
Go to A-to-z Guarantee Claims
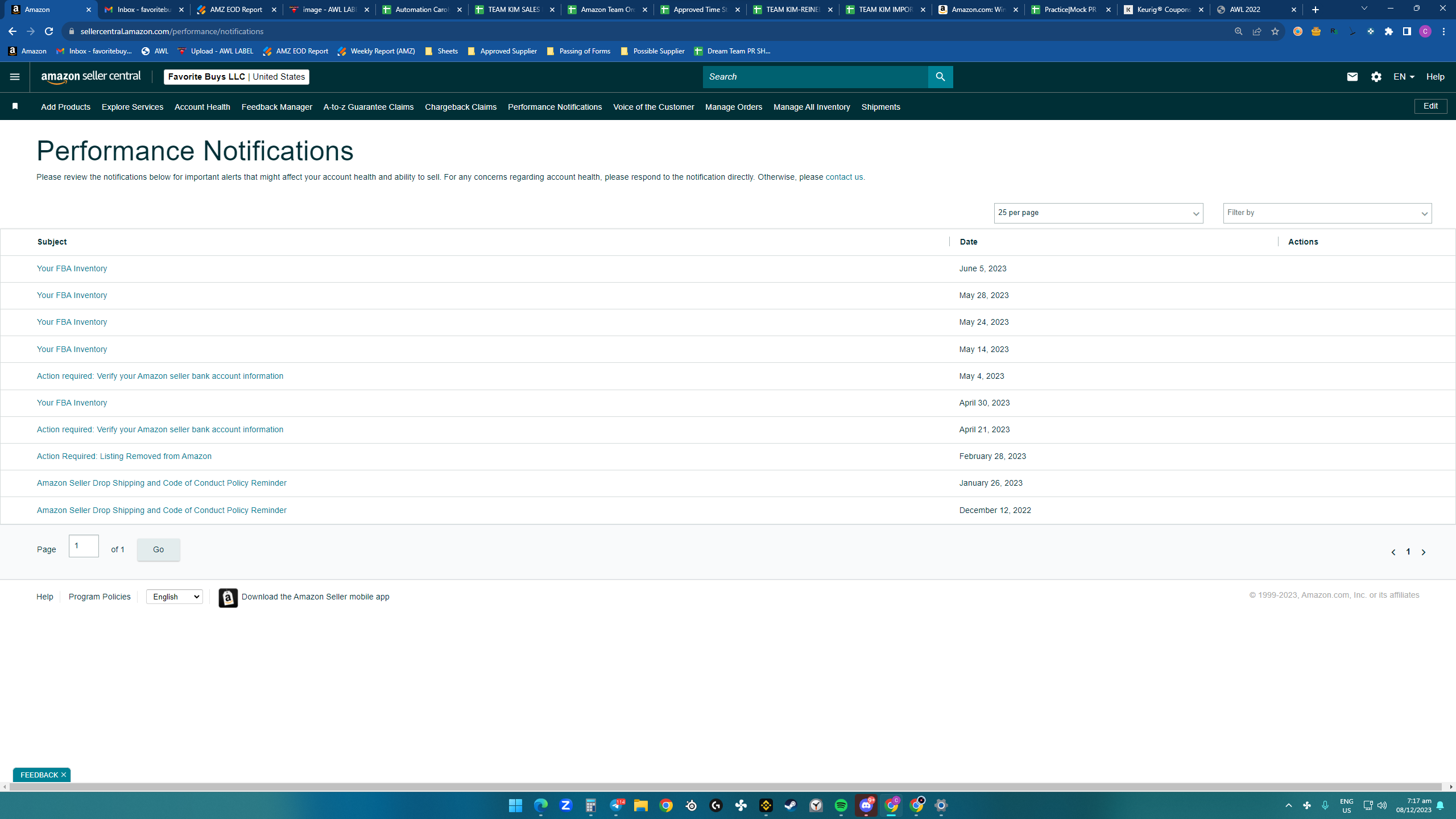point(368,107)
